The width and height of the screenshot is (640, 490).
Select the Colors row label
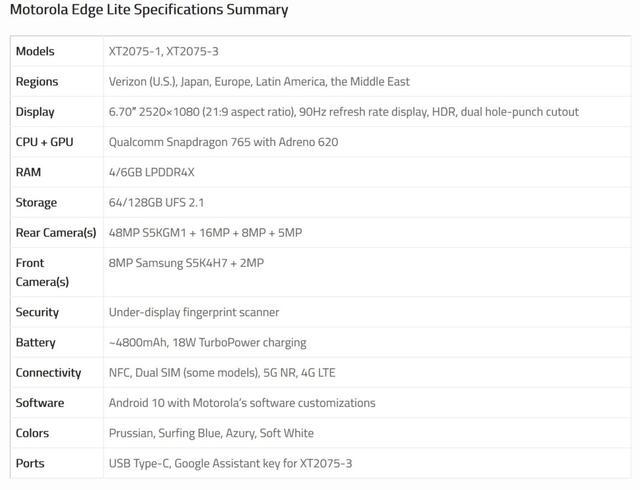(32, 433)
